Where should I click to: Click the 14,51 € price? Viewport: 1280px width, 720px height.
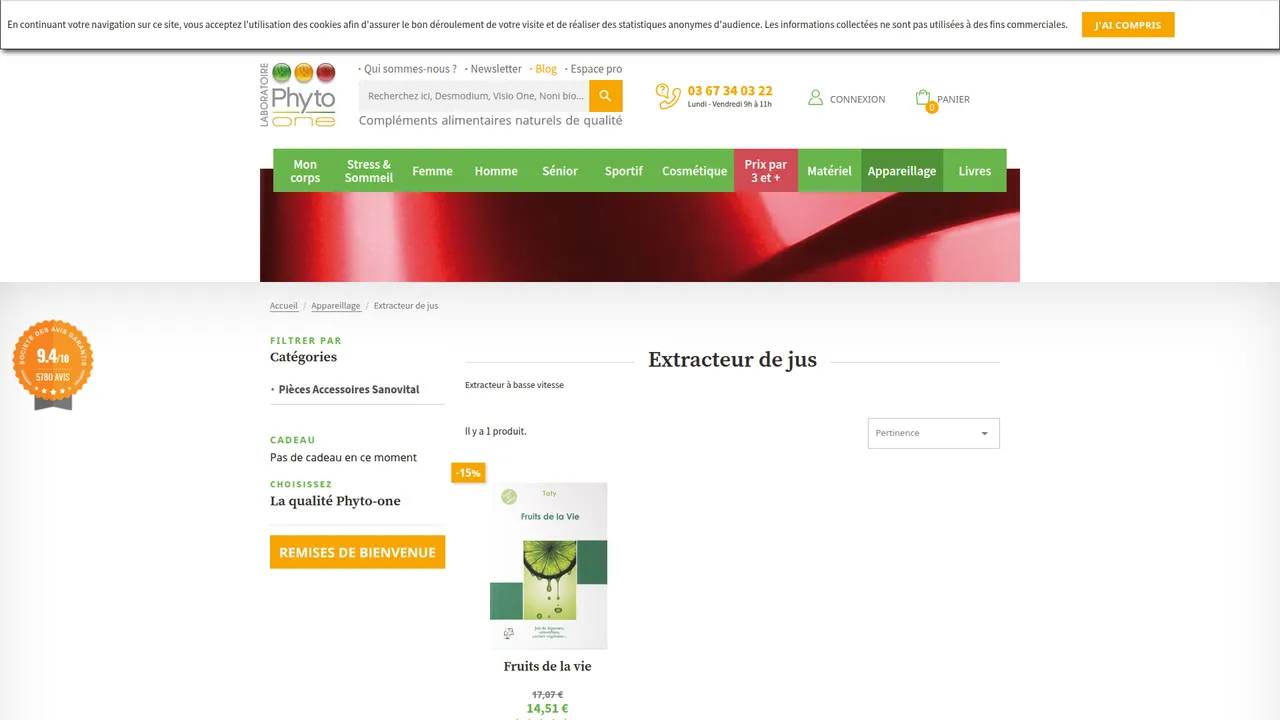pos(547,708)
